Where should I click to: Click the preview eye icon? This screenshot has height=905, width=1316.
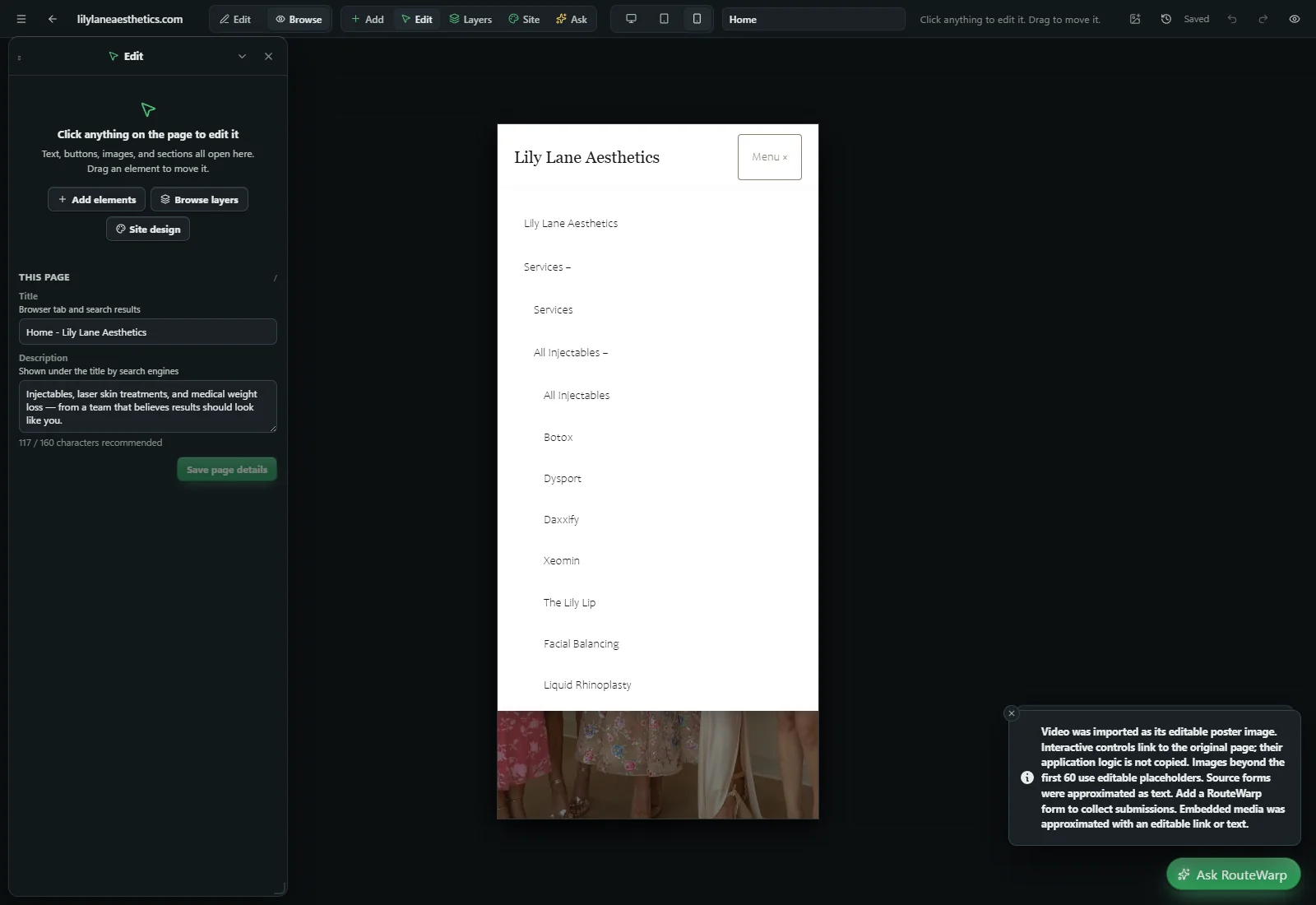[1295, 19]
